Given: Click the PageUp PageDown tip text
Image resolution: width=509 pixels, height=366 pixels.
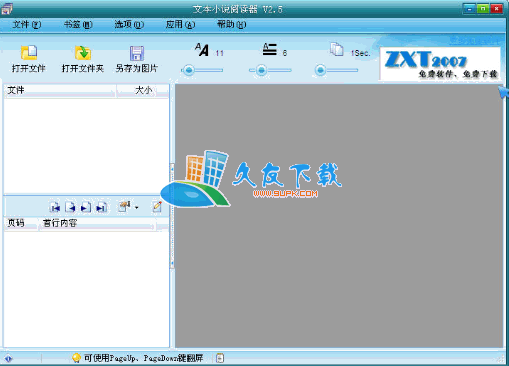Looking at the screenshot, I should click(143, 358).
